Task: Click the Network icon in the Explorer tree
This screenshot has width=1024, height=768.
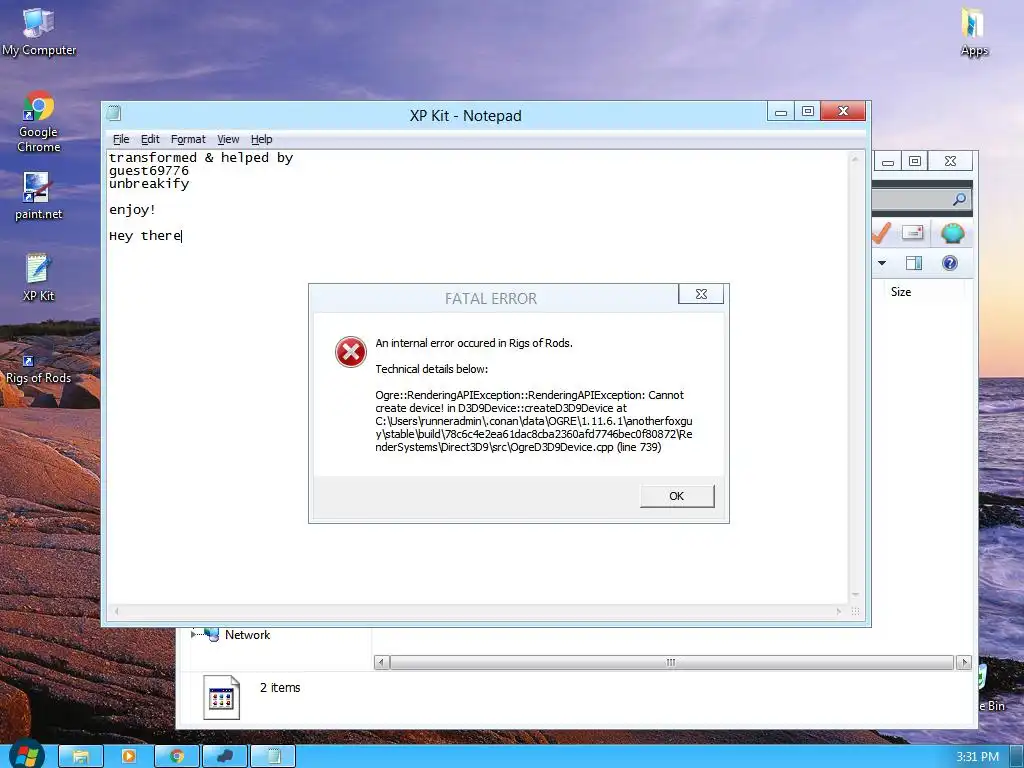Action: click(211, 634)
